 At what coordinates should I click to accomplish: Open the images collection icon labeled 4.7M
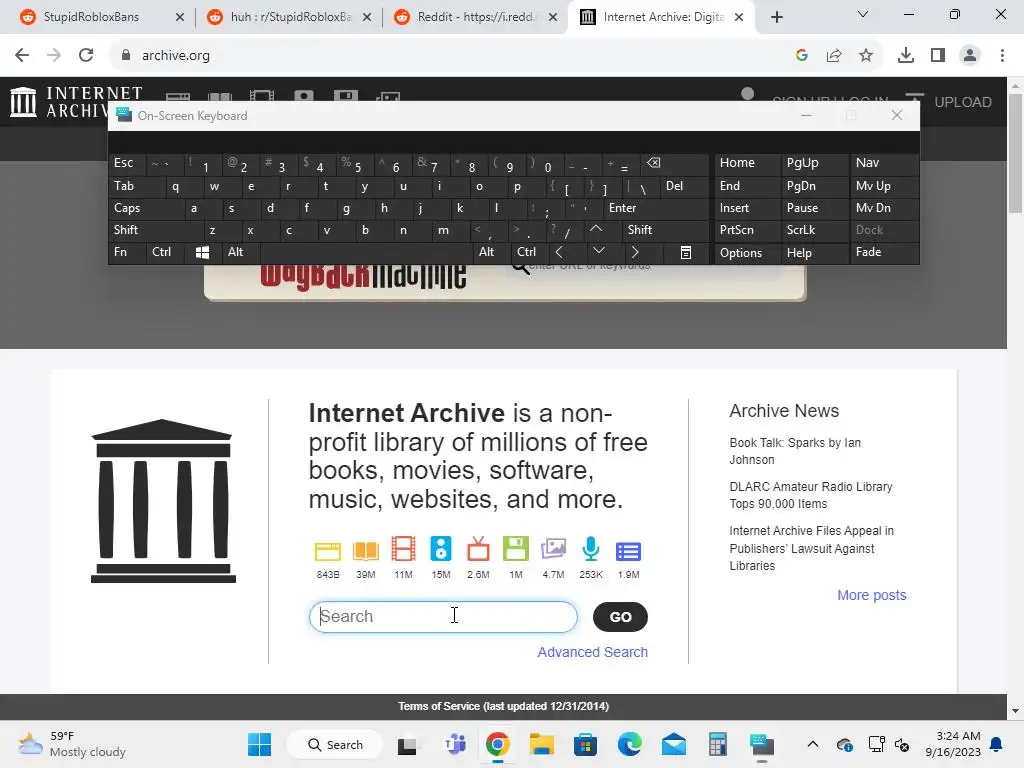553,549
